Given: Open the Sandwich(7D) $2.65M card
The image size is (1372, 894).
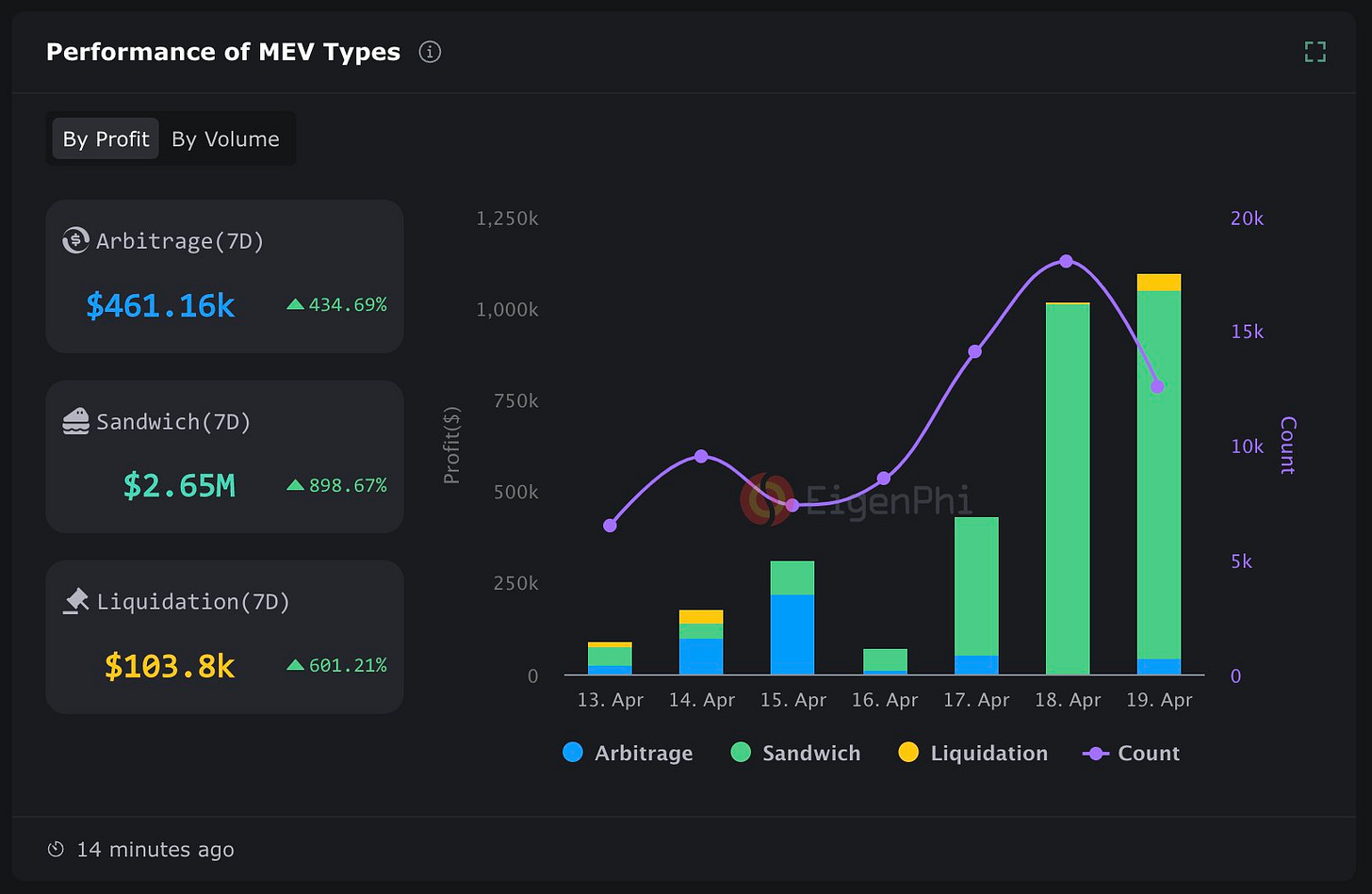Looking at the screenshot, I should 224,457.
